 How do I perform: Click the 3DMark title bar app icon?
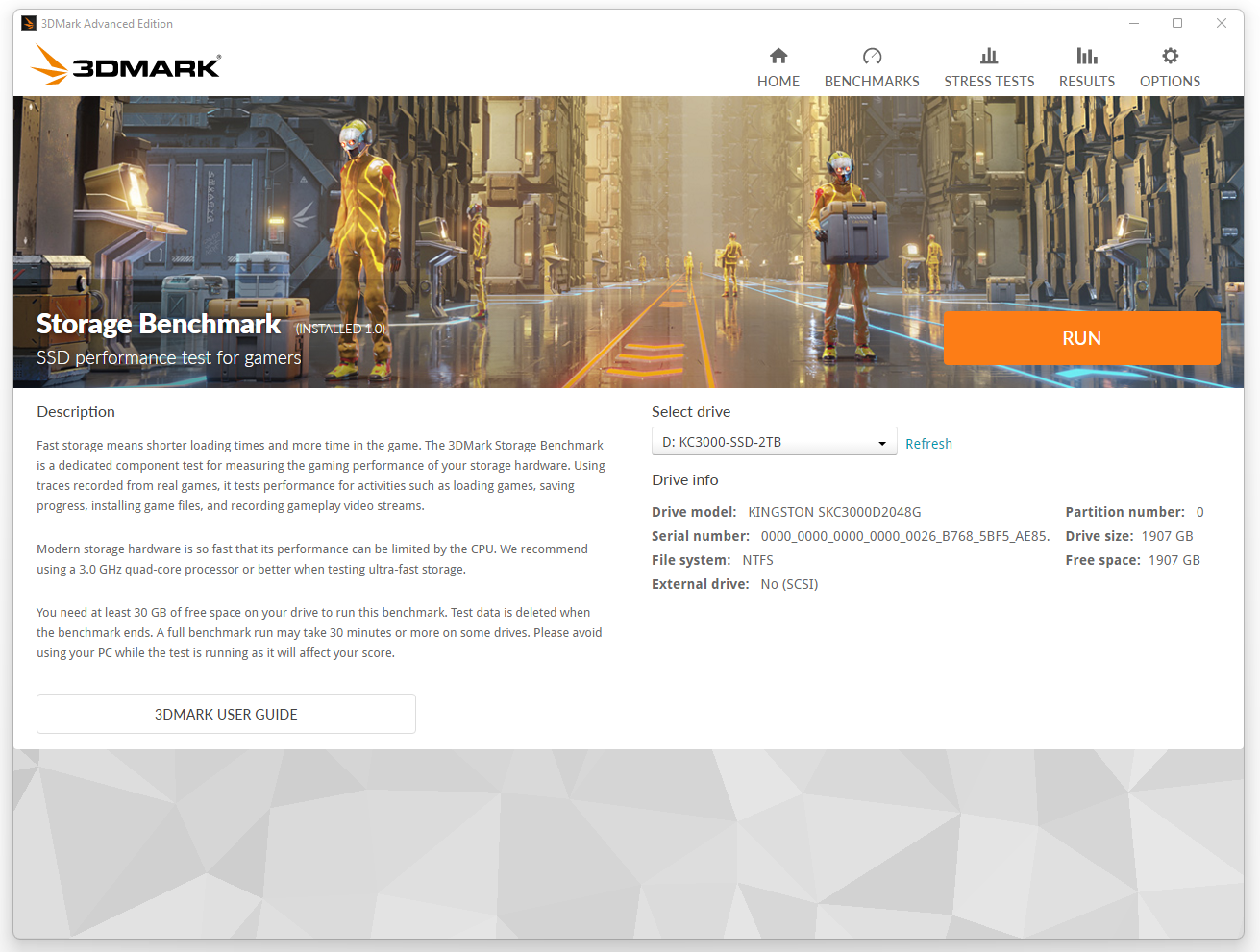tap(29, 24)
